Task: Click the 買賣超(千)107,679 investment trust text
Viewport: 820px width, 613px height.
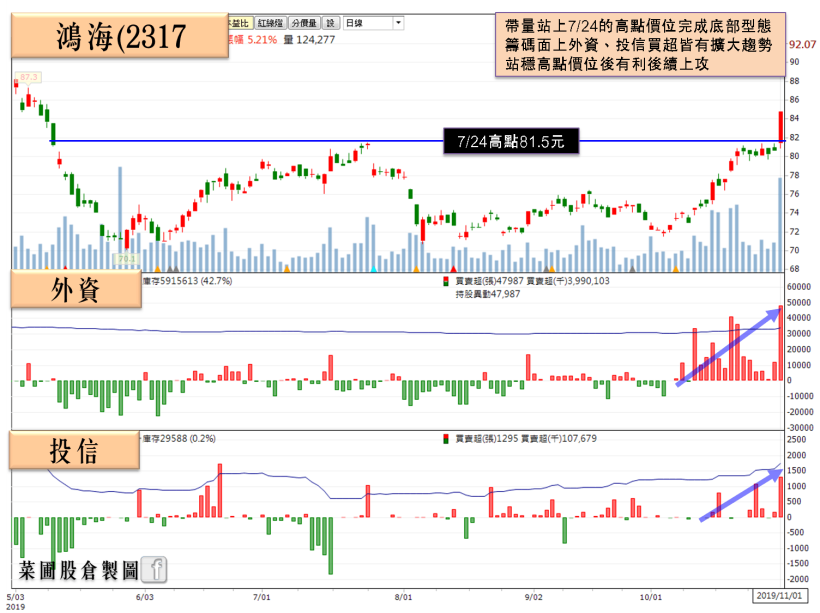Action: point(559,438)
